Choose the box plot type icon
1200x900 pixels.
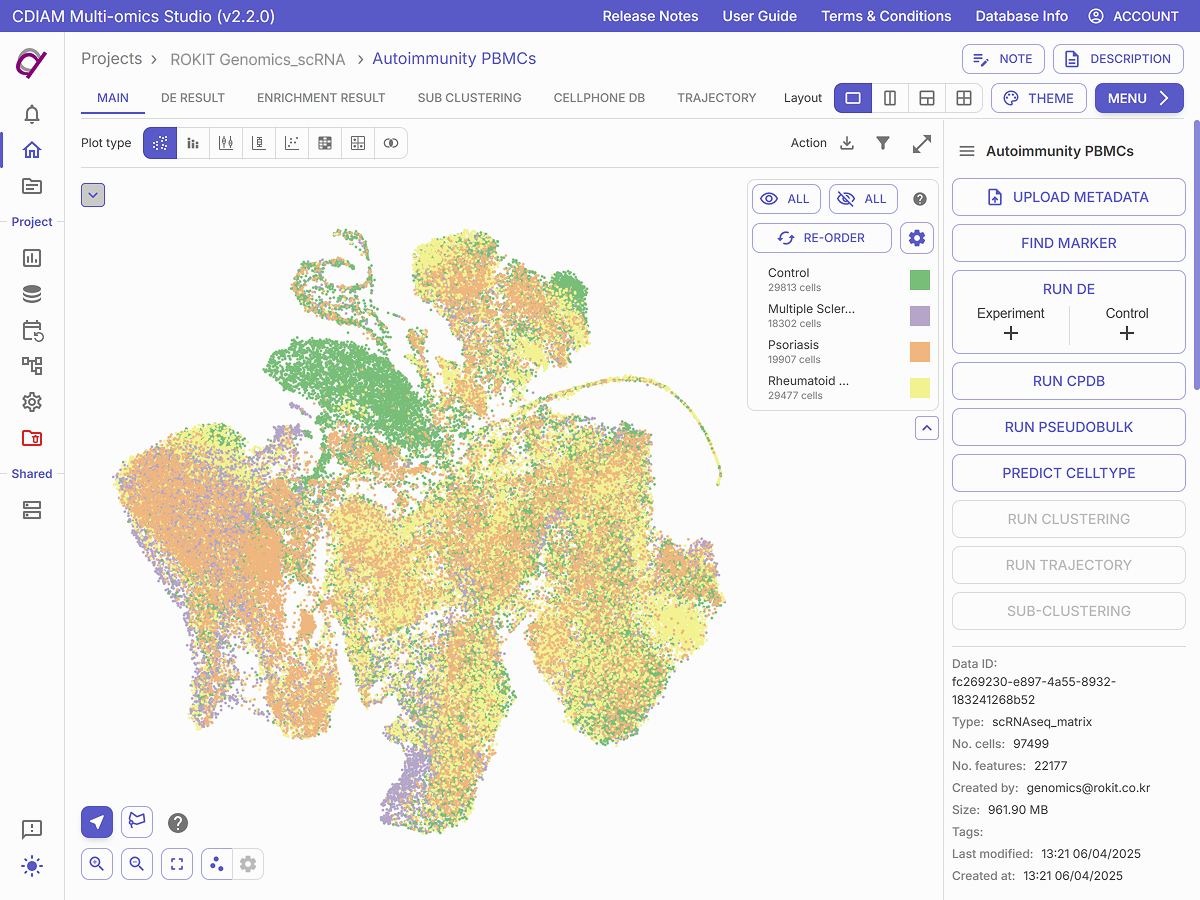tap(259, 143)
